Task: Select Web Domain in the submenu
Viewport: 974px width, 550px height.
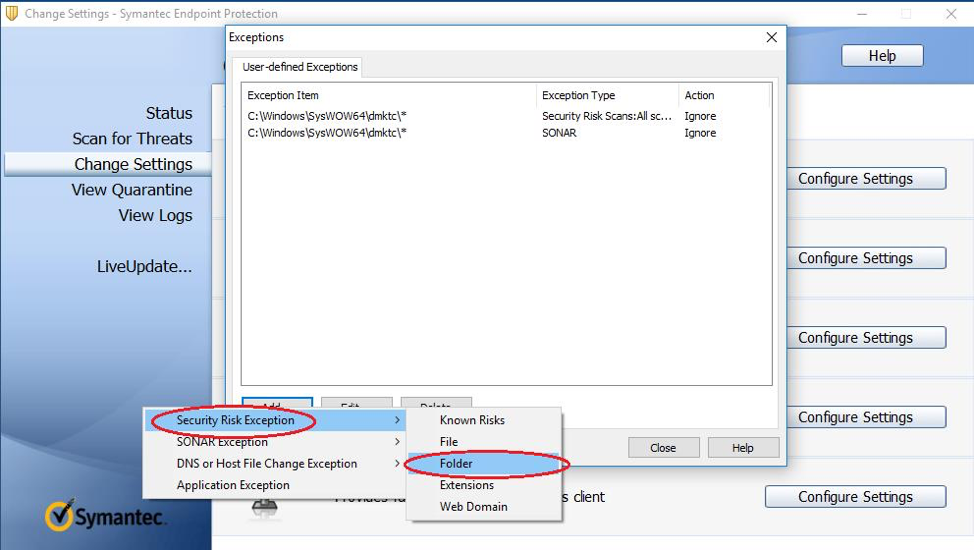Action: (485, 506)
